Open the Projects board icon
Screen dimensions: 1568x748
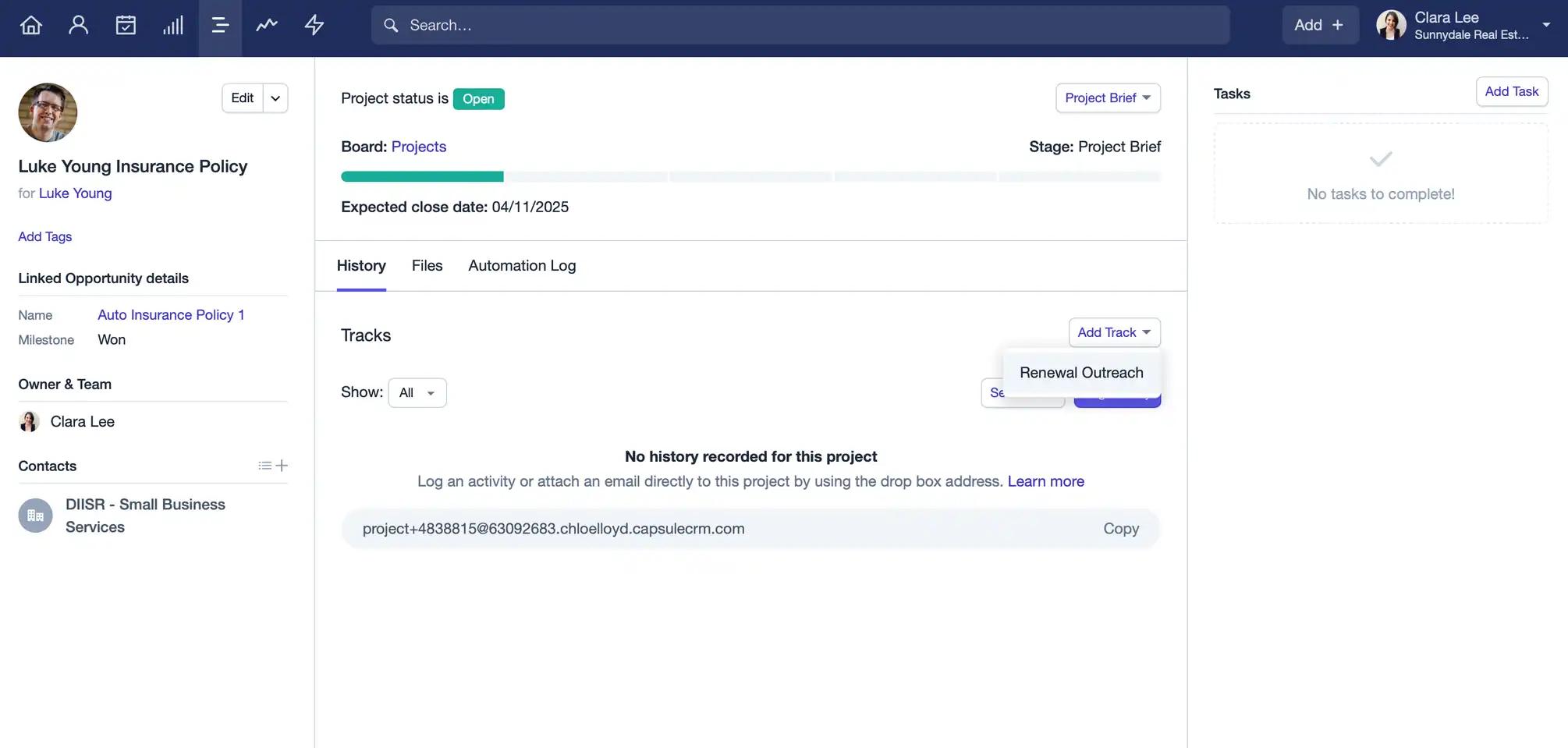tap(220, 25)
